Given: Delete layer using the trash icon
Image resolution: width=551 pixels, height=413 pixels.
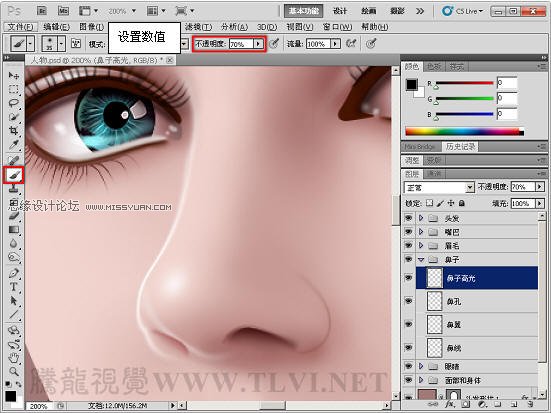Looking at the screenshot, I should [531, 404].
